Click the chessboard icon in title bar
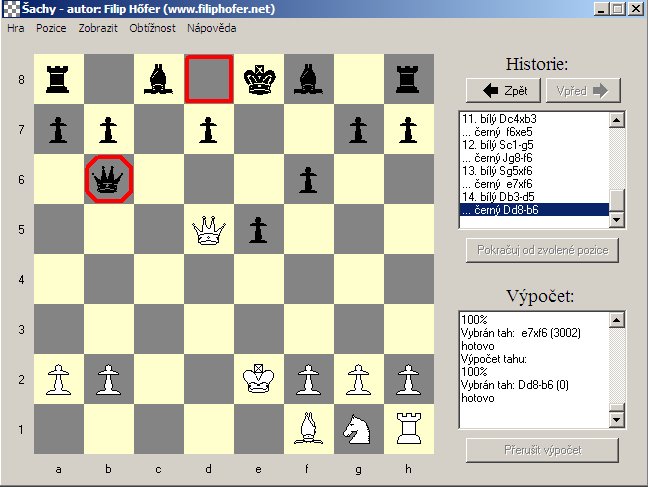Viewport: 648px width, 487px height. coord(12,9)
